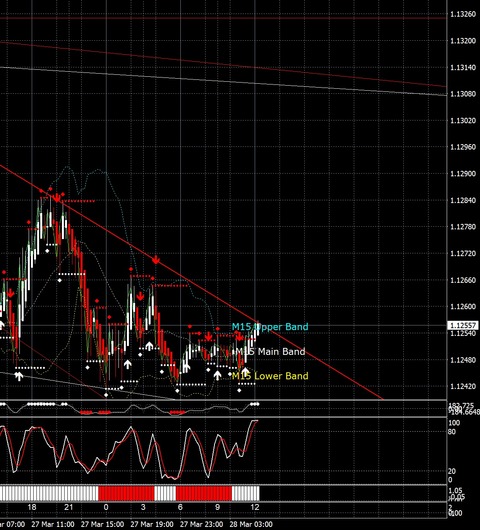The image size is (480, 530).
Task: Click the 27 Mar 15:00 time label
Action: coord(102,524)
